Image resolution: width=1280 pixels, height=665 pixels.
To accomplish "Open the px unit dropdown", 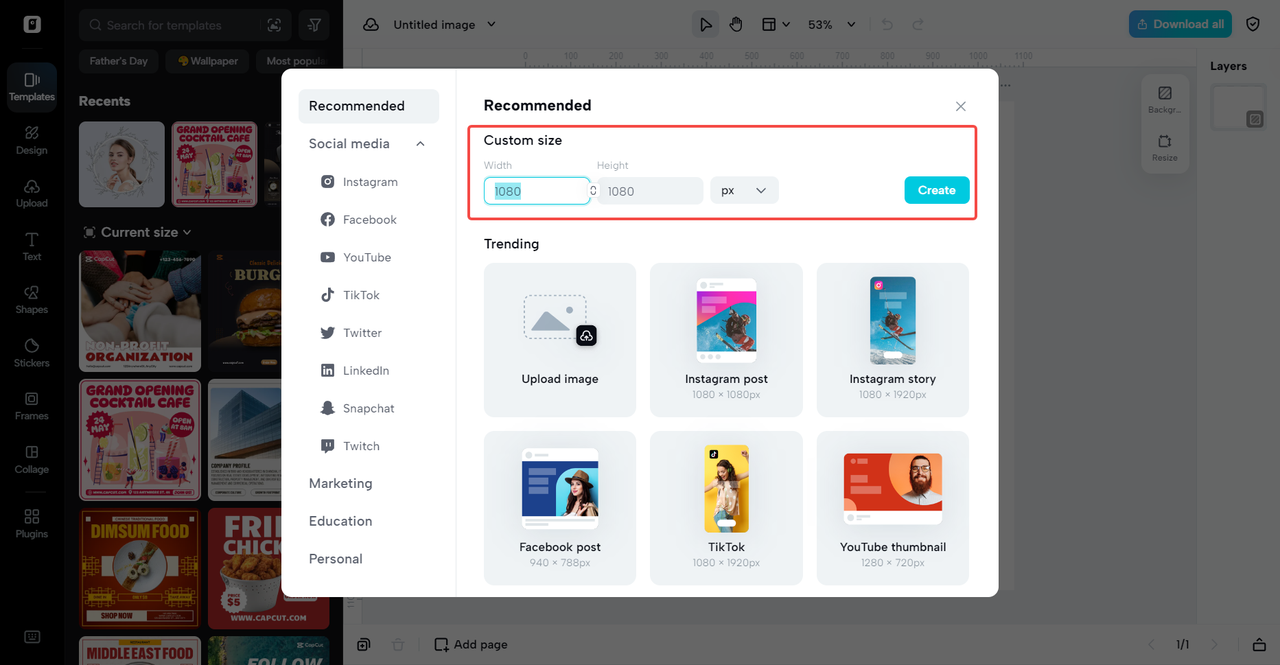I will [x=744, y=190].
